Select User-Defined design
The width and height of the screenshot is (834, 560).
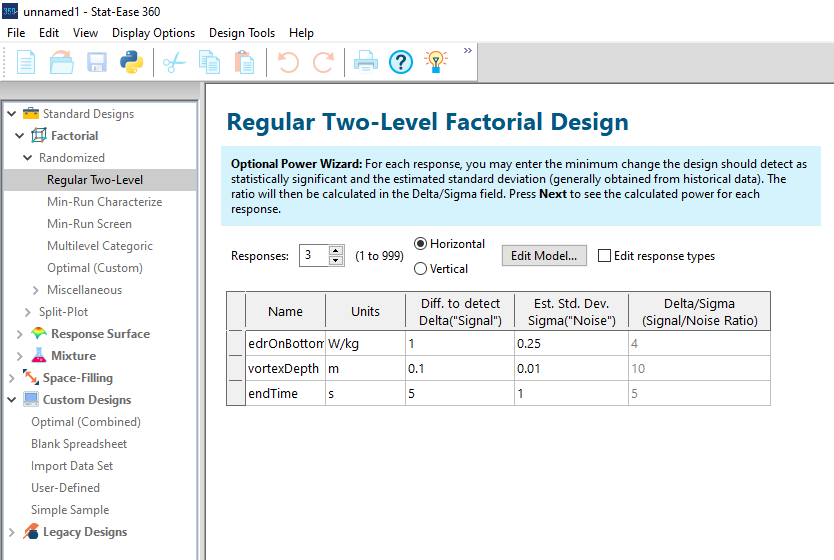point(65,488)
